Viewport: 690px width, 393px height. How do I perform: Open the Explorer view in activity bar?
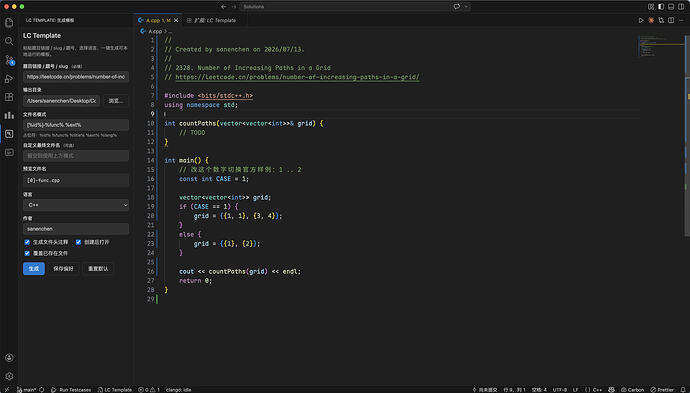(9, 22)
